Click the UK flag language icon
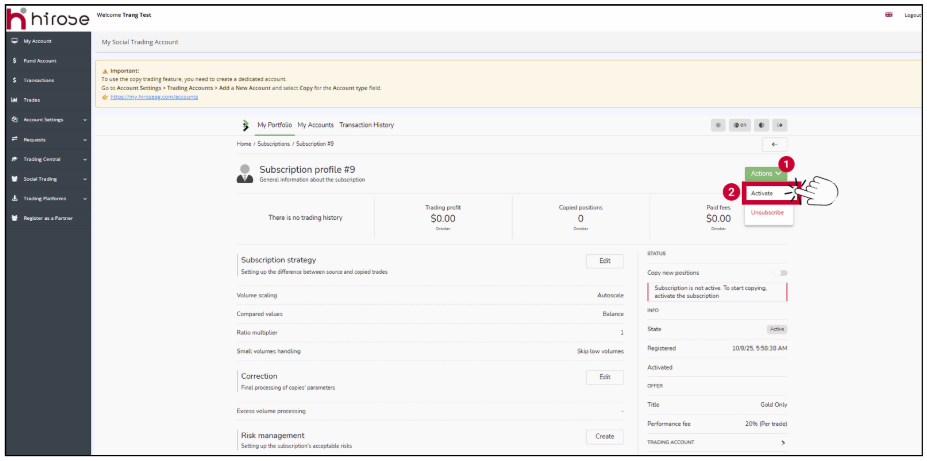 point(888,15)
